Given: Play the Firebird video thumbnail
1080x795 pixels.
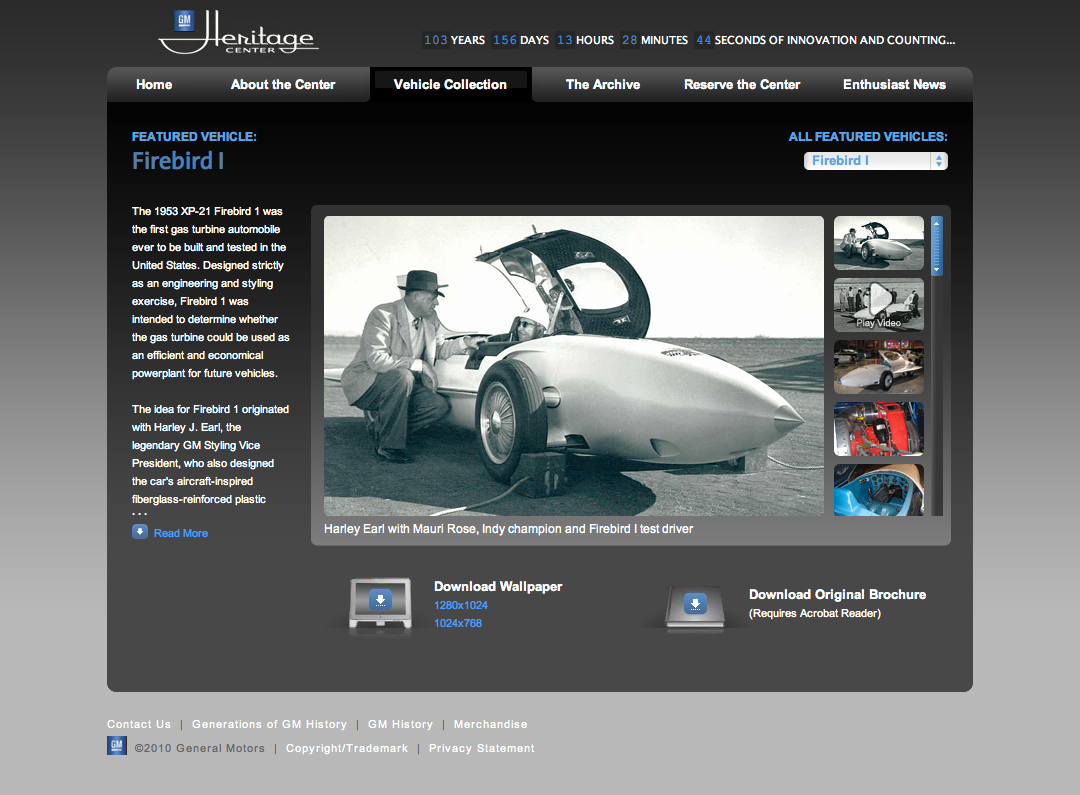Looking at the screenshot, I should (x=879, y=304).
